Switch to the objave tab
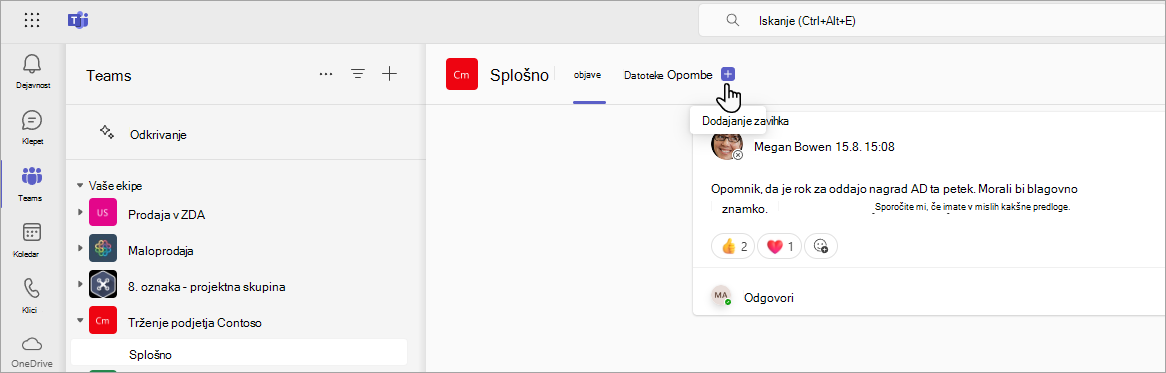The image size is (1166, 373). [587, 74]
